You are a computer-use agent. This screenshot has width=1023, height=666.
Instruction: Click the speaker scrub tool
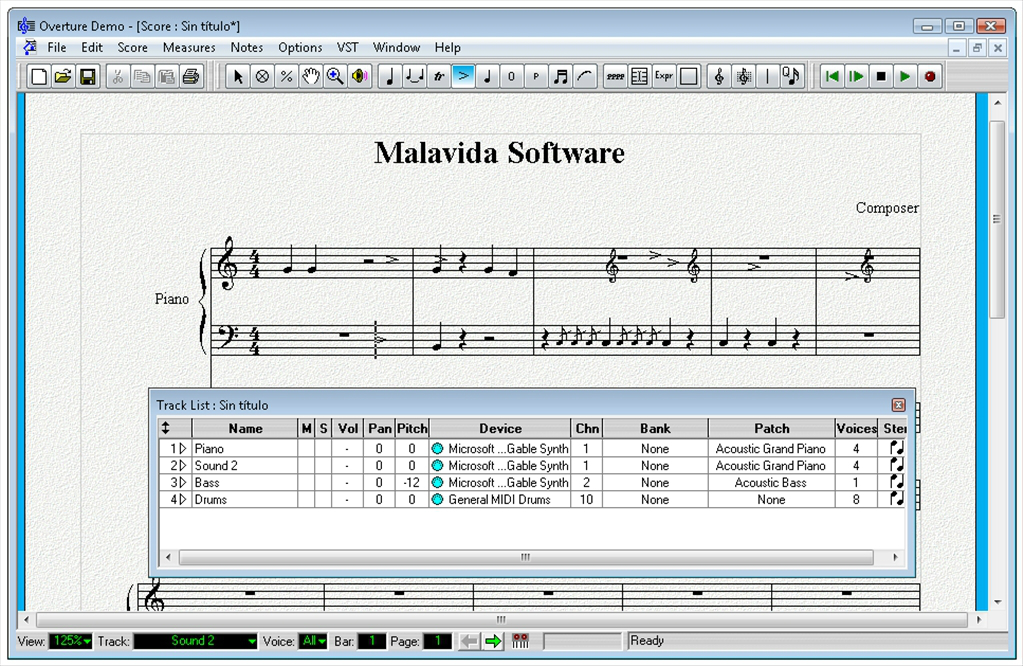[x=359, y=76]
